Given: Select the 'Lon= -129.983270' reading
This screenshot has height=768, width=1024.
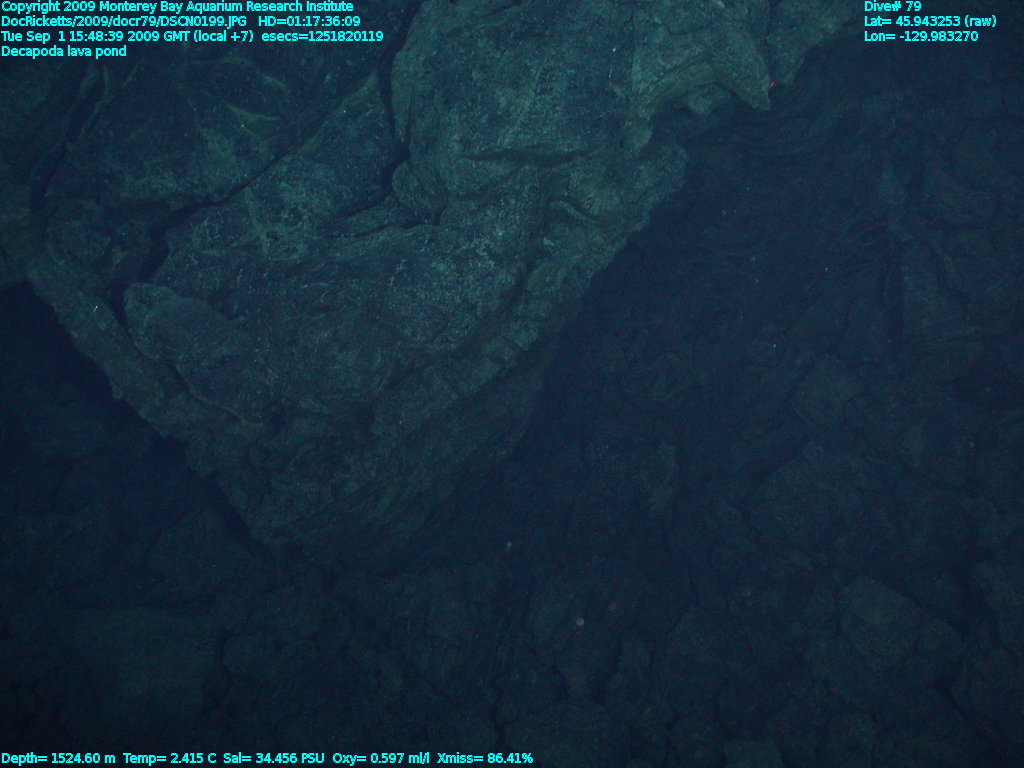Looking at the screenshot, I should point(921,37).
